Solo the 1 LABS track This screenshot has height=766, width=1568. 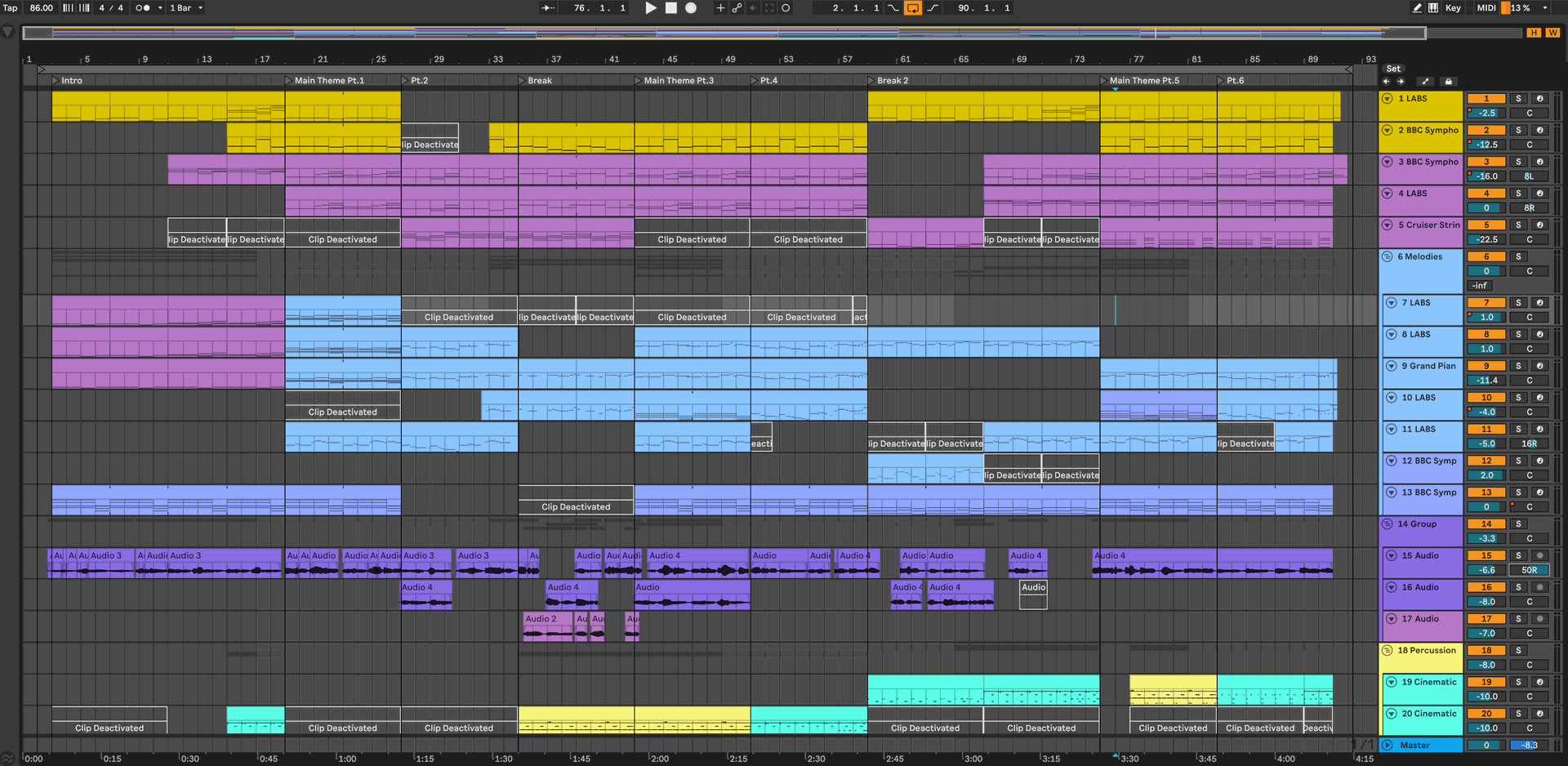(1518, 99)
